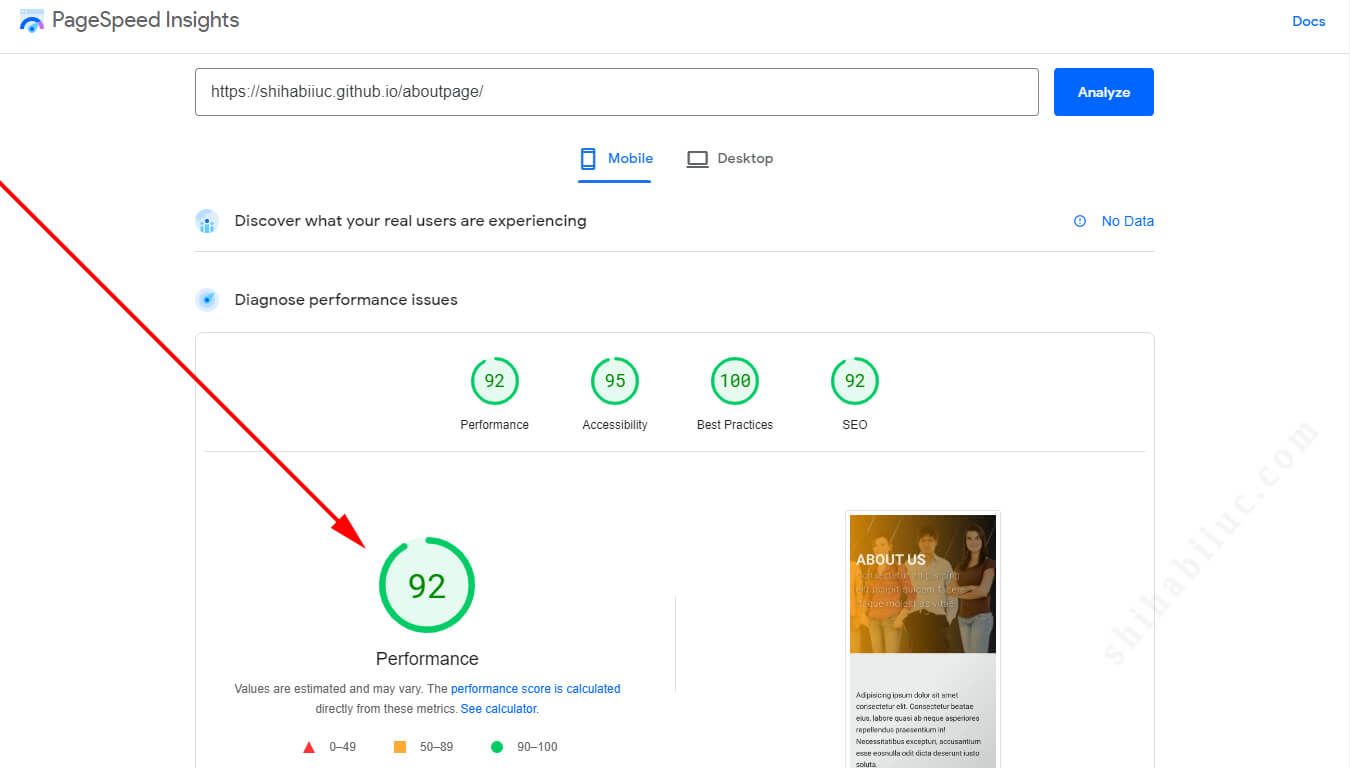Jump to the Best Practices 100 gauge

tap(734, 381)
